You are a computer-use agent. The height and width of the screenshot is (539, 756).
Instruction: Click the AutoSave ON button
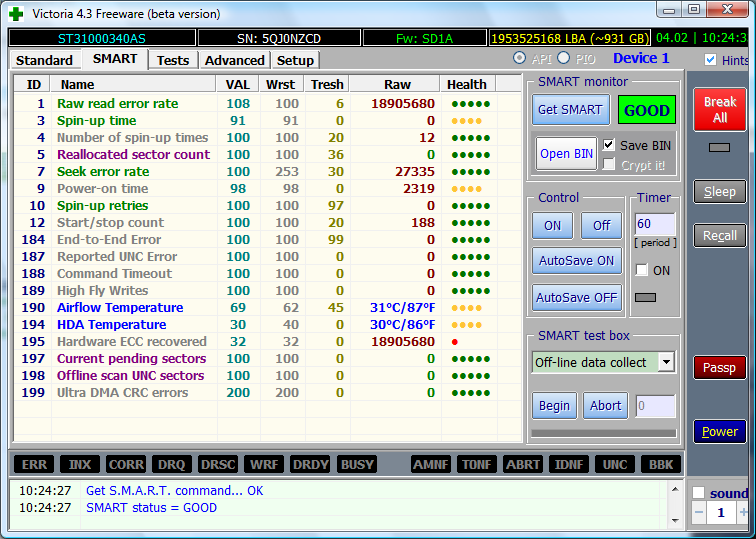(577, 261)
